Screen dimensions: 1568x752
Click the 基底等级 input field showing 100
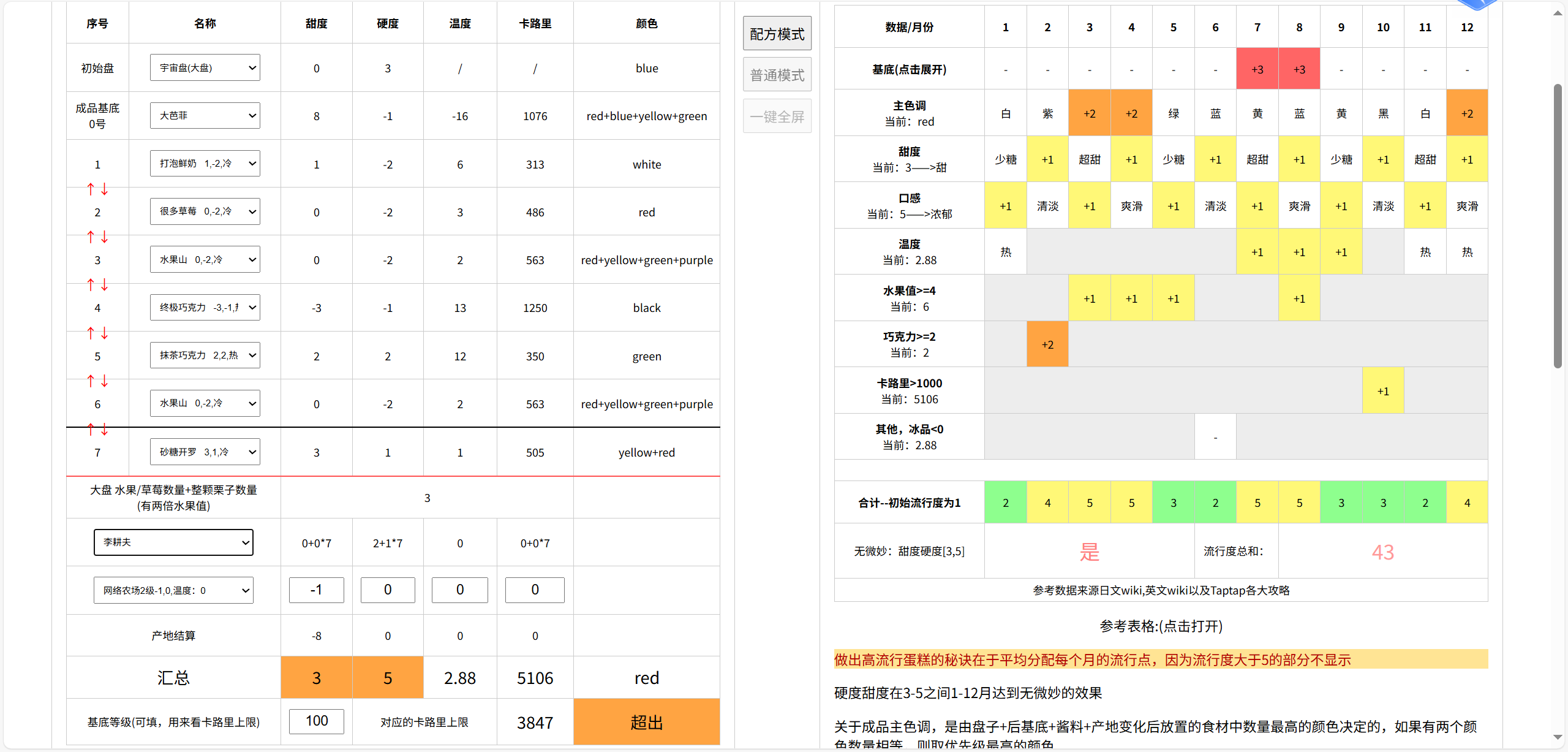(317, 721)
